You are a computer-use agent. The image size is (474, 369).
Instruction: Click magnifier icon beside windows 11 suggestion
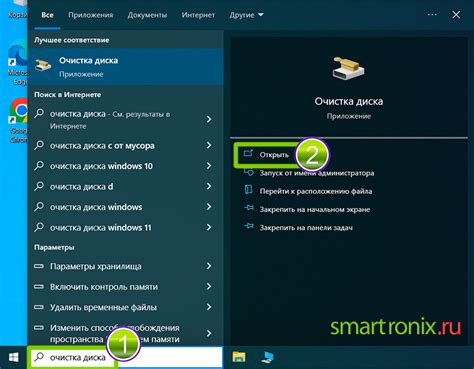[x=39, y=227]
